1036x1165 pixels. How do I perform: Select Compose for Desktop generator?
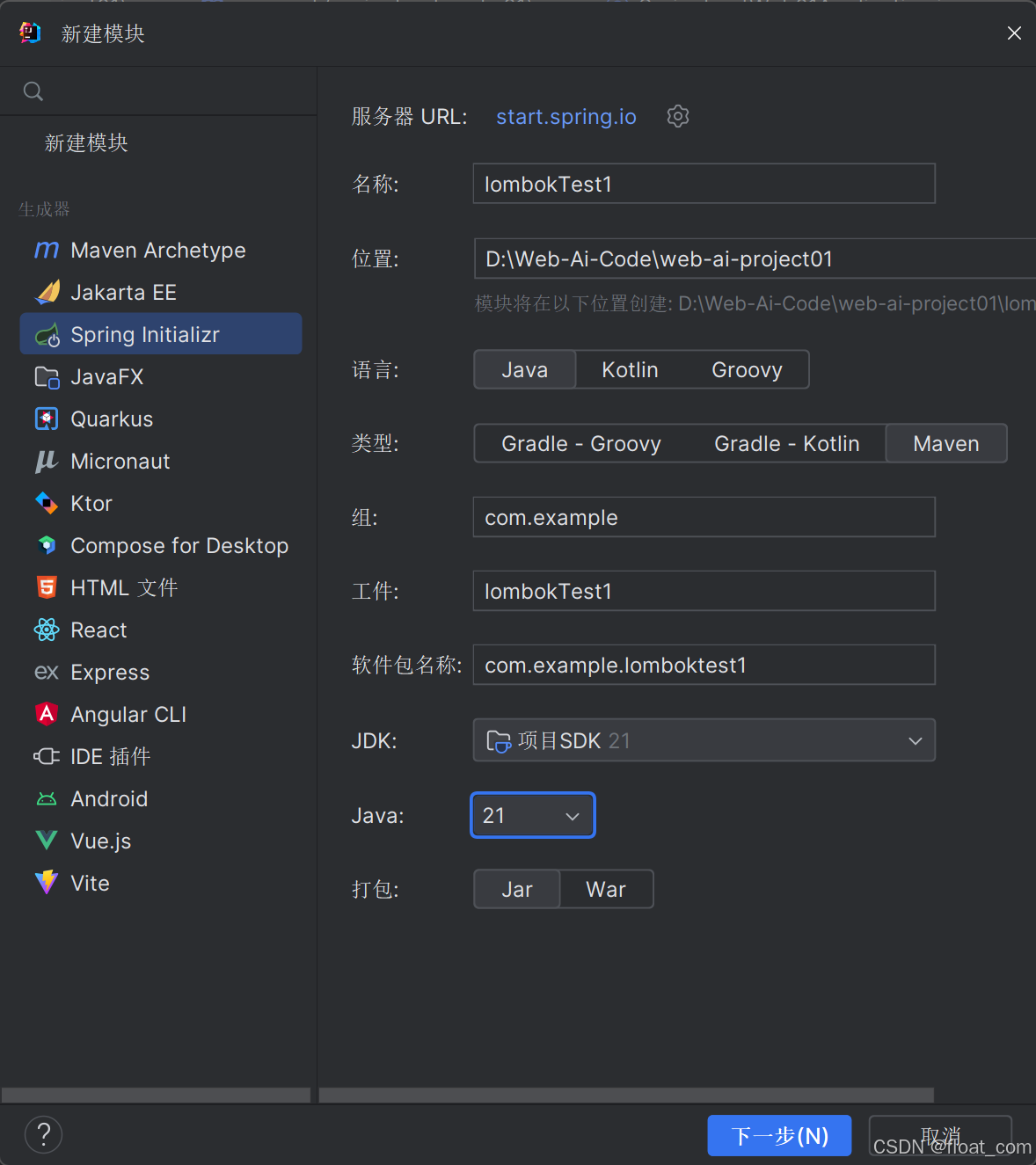pos(161,545)
